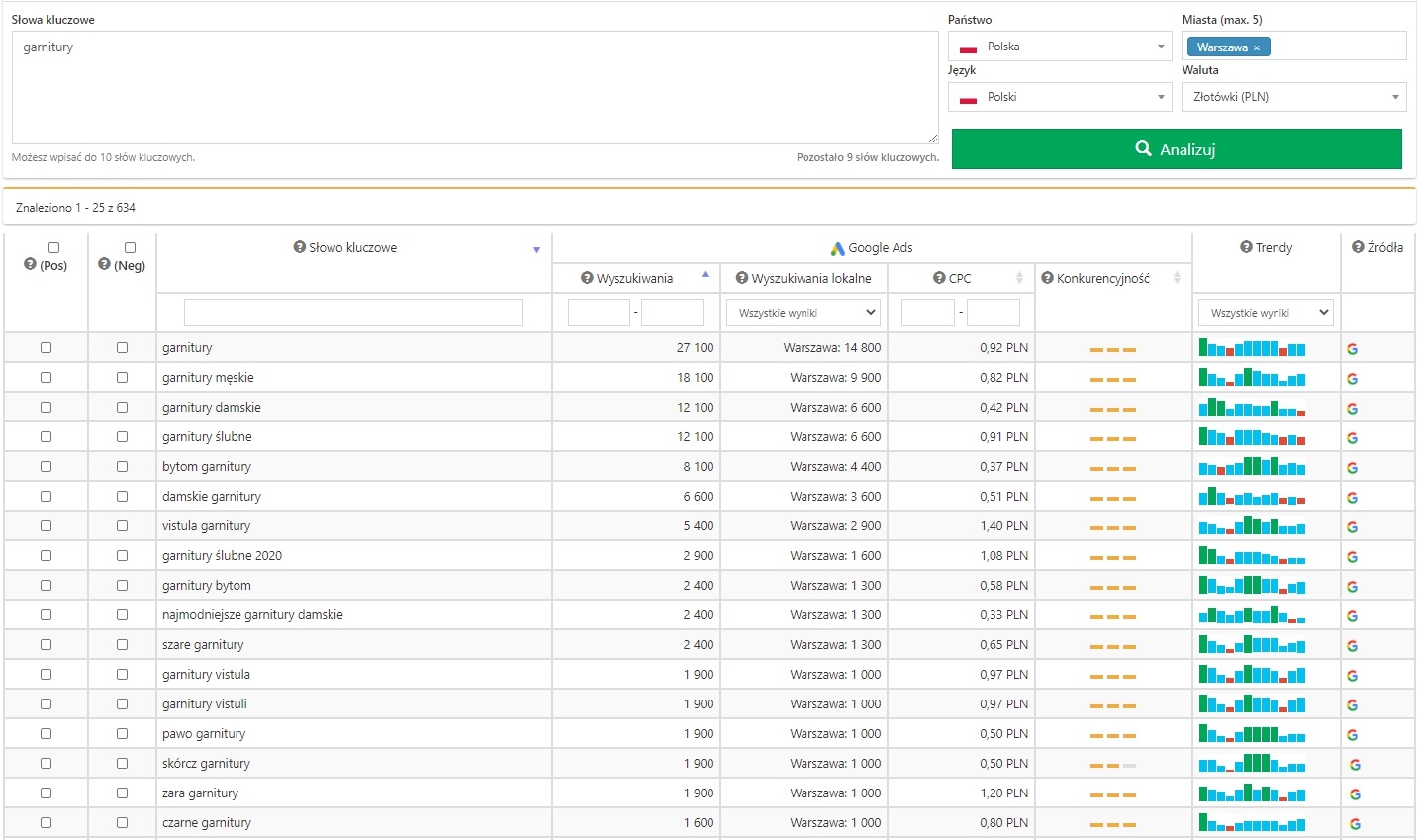Click the help icon beside Trendy header
Screen dimensions: 1420x840
(x=1246, y=247)
